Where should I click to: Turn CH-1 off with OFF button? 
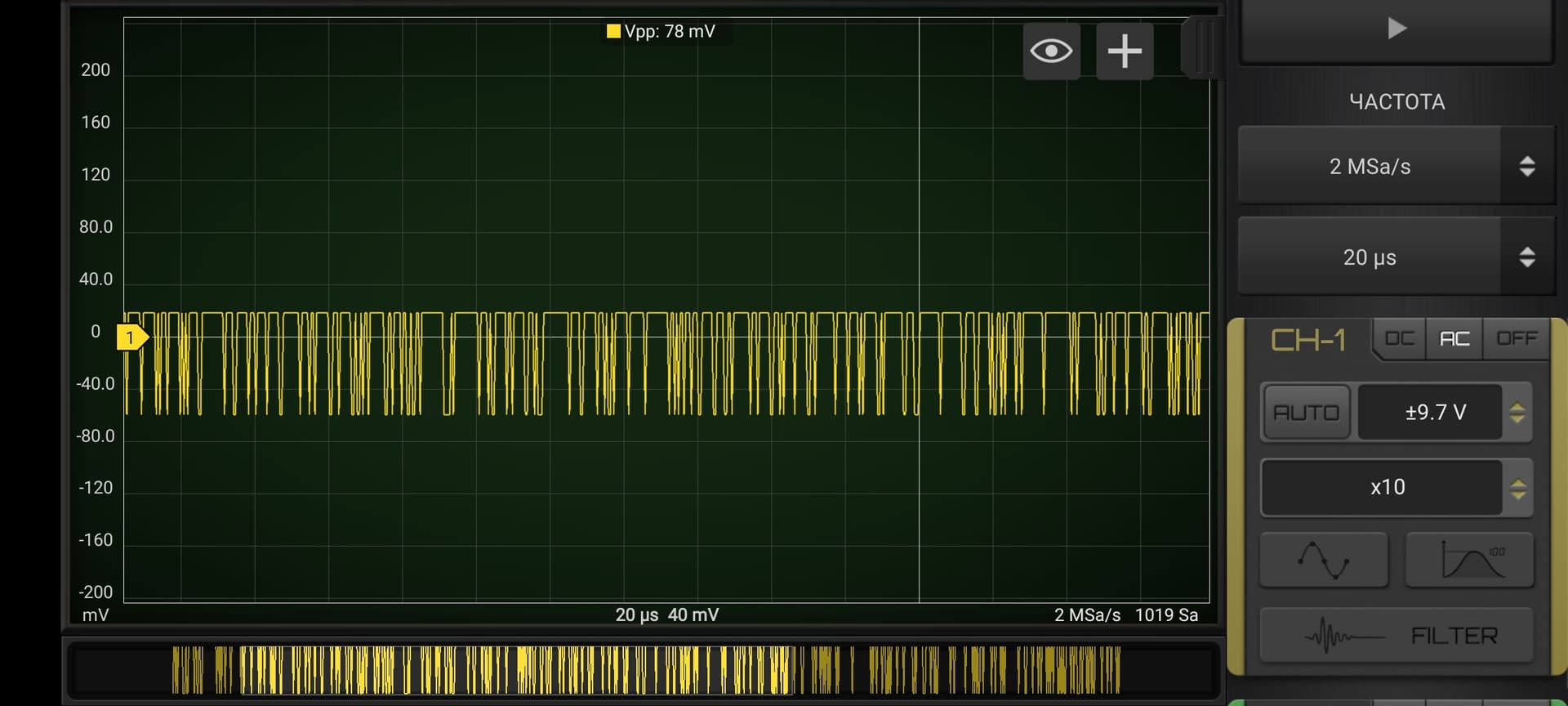pos(1517,339)
